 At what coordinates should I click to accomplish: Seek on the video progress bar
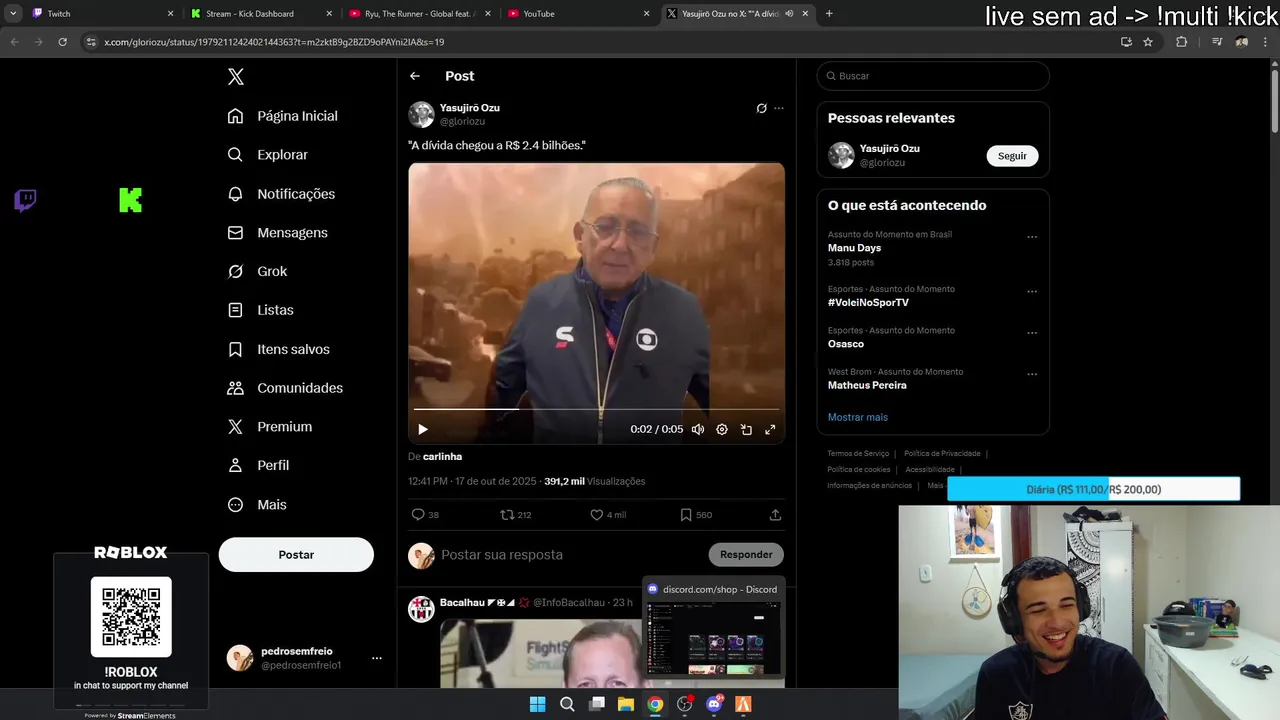596,409
